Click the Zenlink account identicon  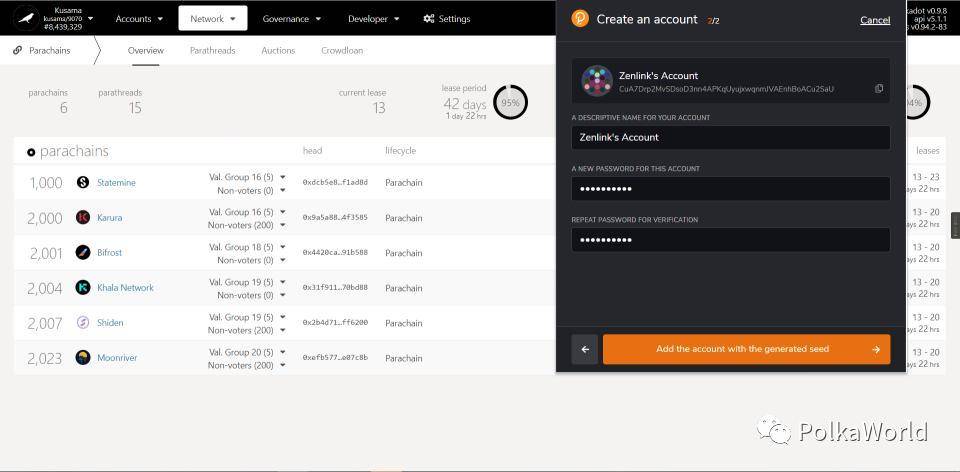point(597,81)
